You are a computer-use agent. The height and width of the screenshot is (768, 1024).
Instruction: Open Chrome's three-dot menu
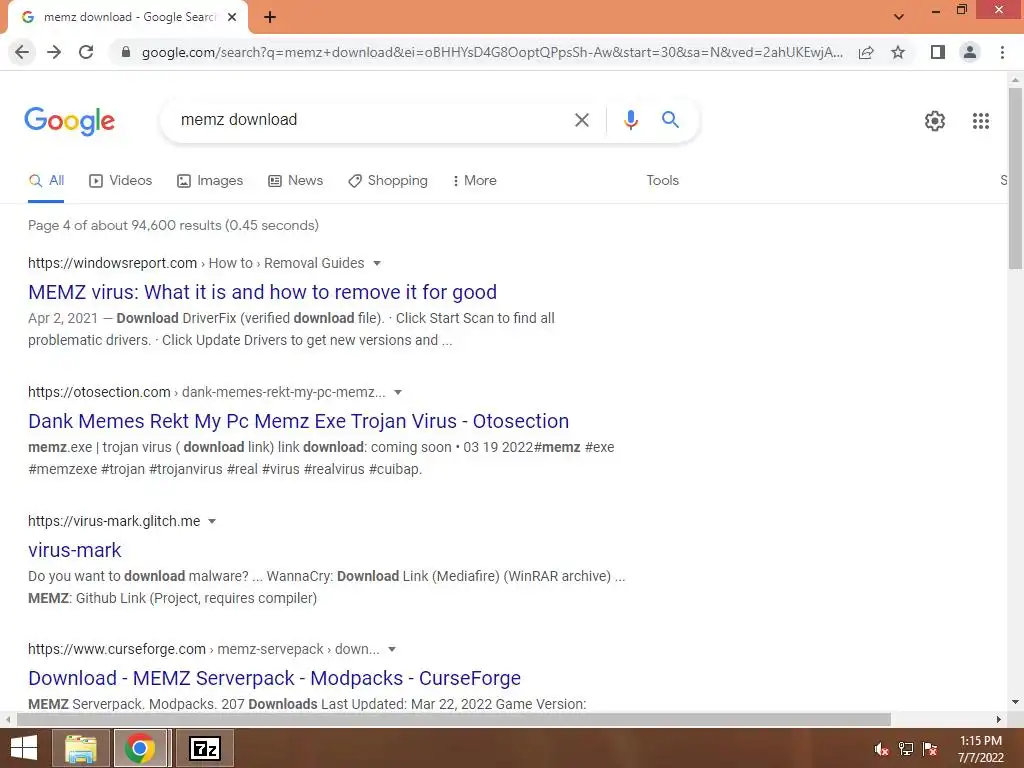[1002, 52]
